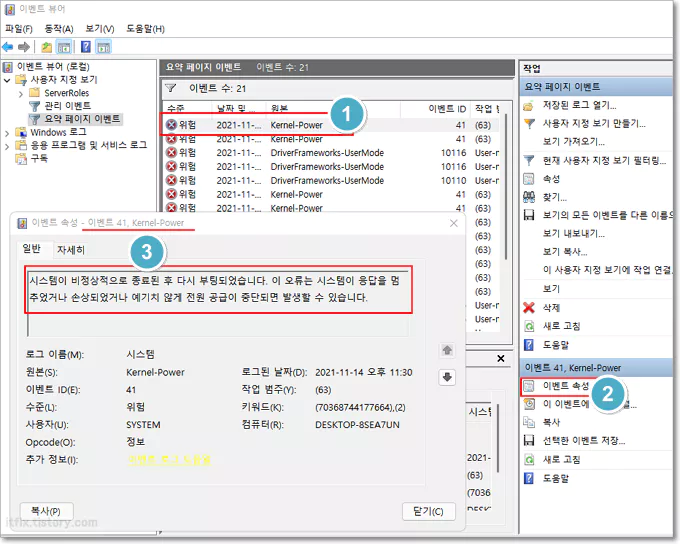Screen dimensions: 680x544
Task: Click the 요약 페이지 이벤트 actions header
Action: click(x=596, y=87)
